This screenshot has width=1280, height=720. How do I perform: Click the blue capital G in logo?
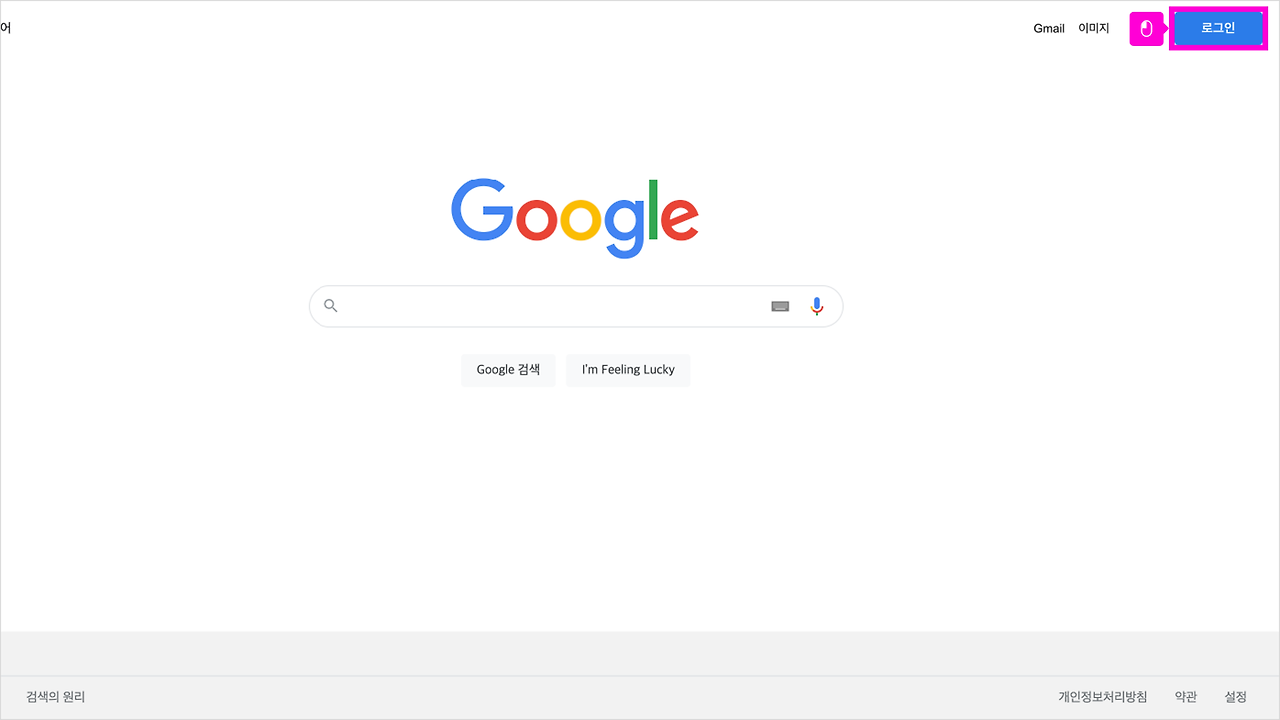click(482, 210)
